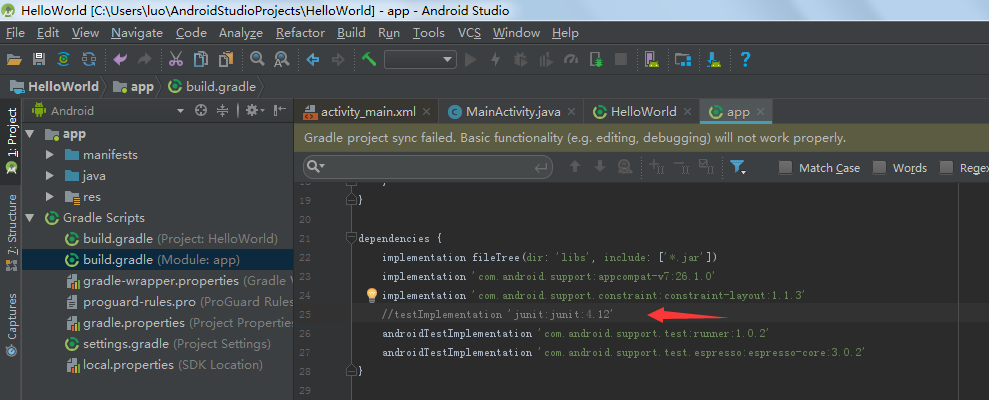
Task: Click in the find search field
Action: pyautogui.click(x=428, y=167)
